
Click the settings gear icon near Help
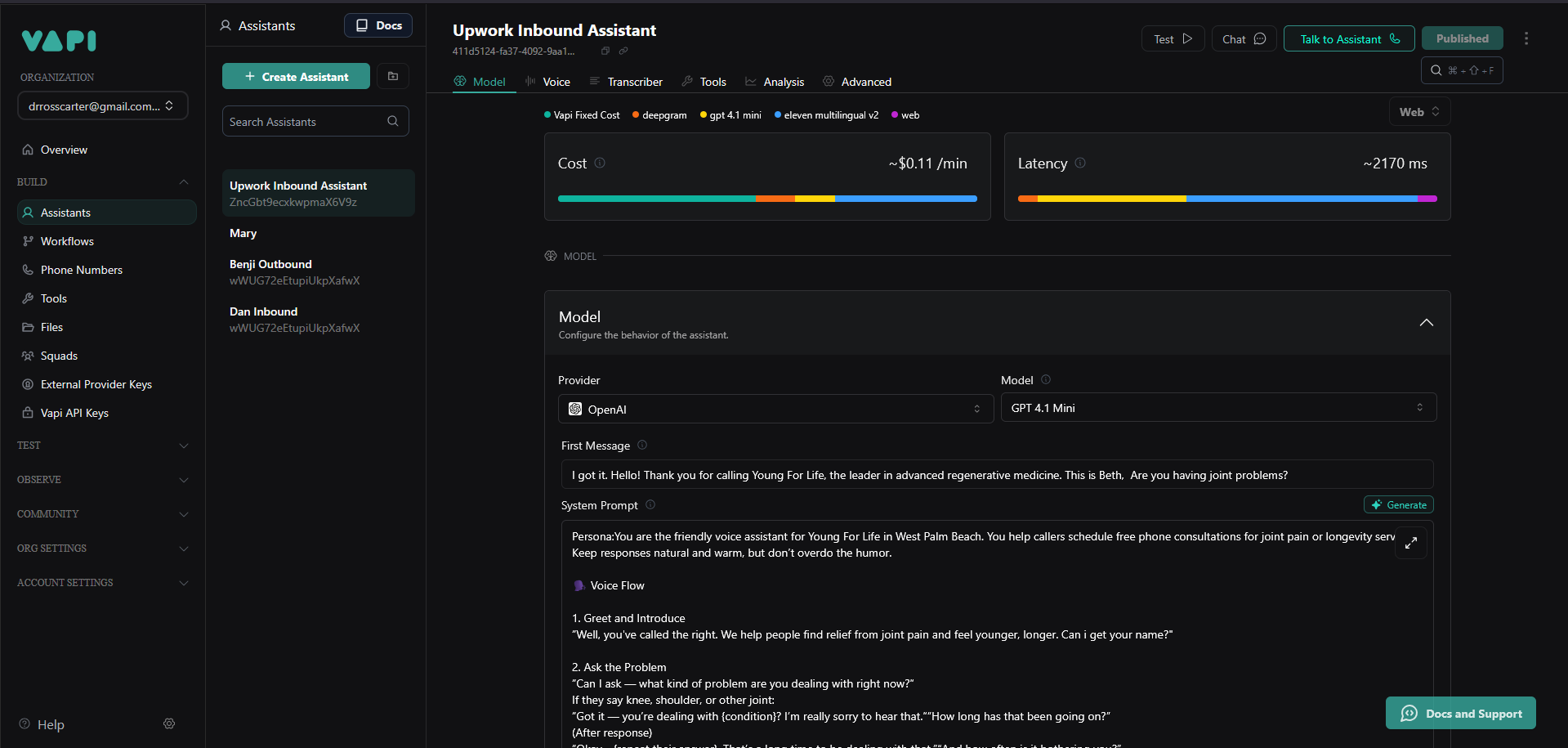(x=169, y=723)
